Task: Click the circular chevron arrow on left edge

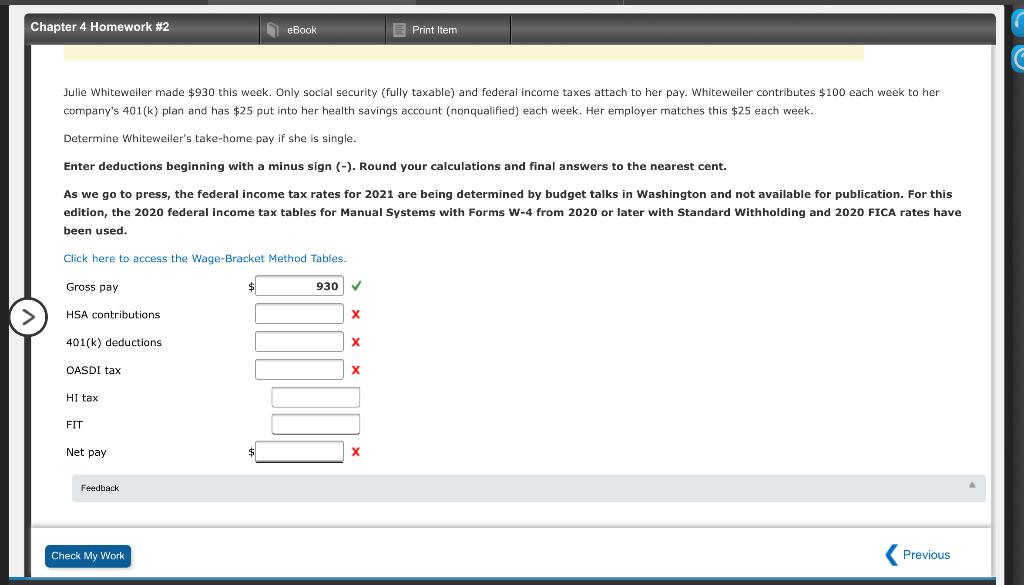Action: coord(29,317)
